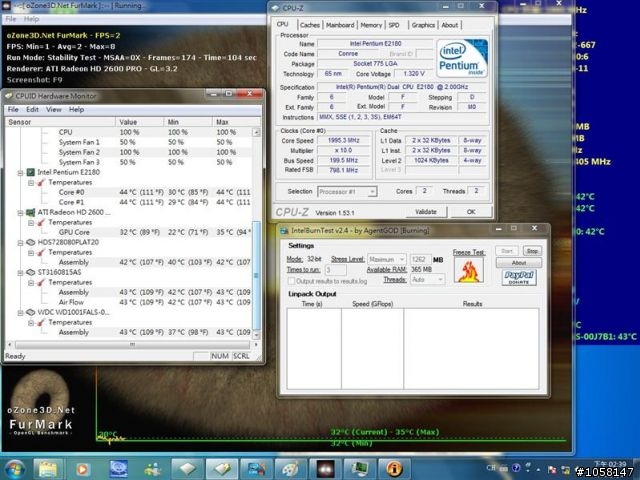Open the Windows Start orb

tap(14, 469)
